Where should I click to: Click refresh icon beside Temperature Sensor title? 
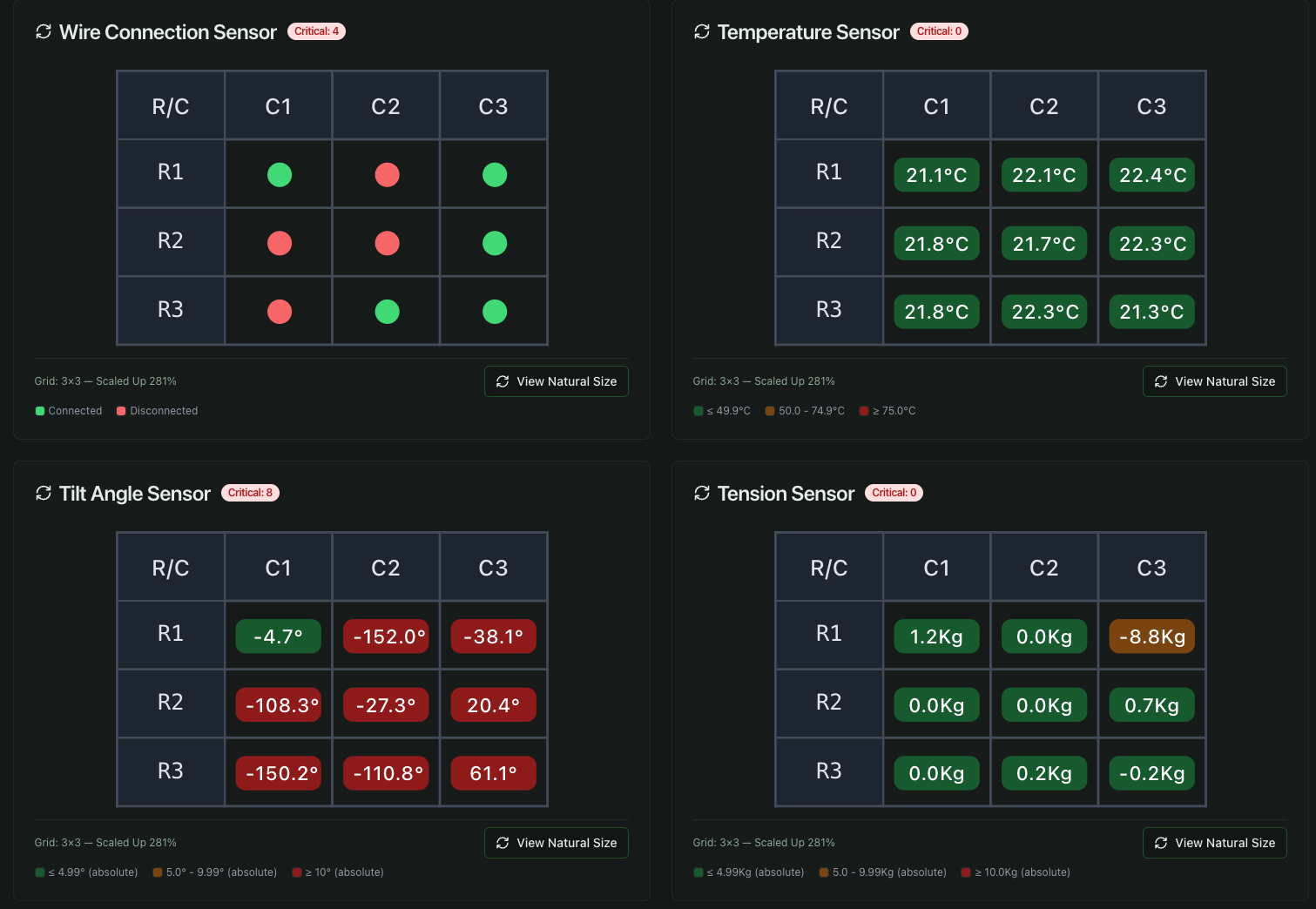click(702, 32)
